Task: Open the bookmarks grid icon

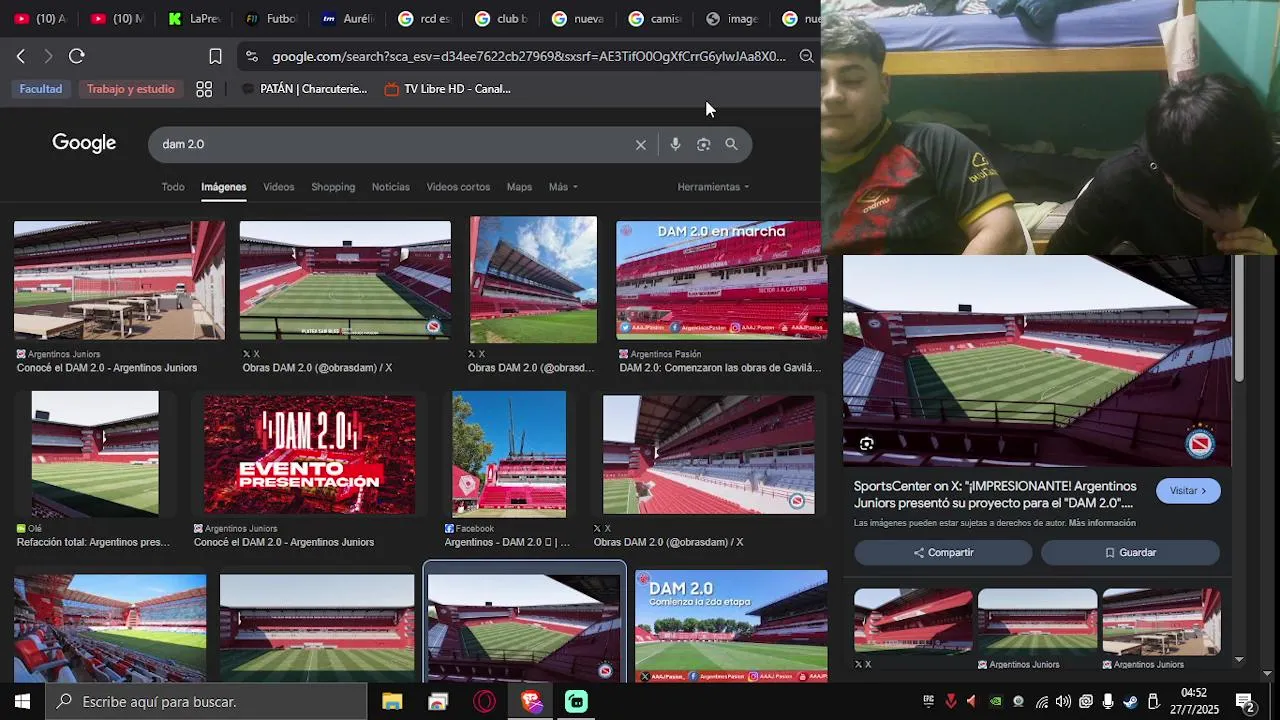Action: pos(204,89)
